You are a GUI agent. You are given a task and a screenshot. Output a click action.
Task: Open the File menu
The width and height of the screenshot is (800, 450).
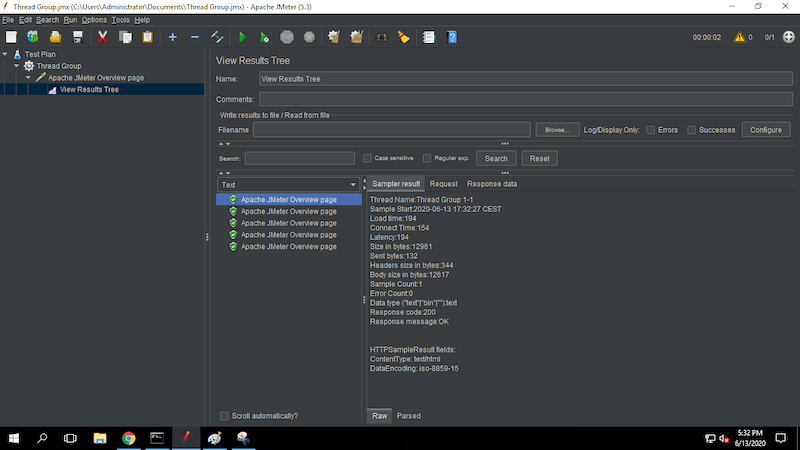click(x=8, y=20)
